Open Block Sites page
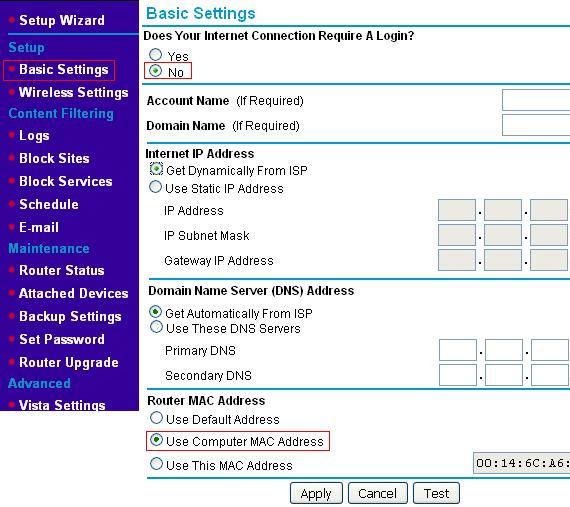This screenshot has width=570, height=507. (54, 158)
